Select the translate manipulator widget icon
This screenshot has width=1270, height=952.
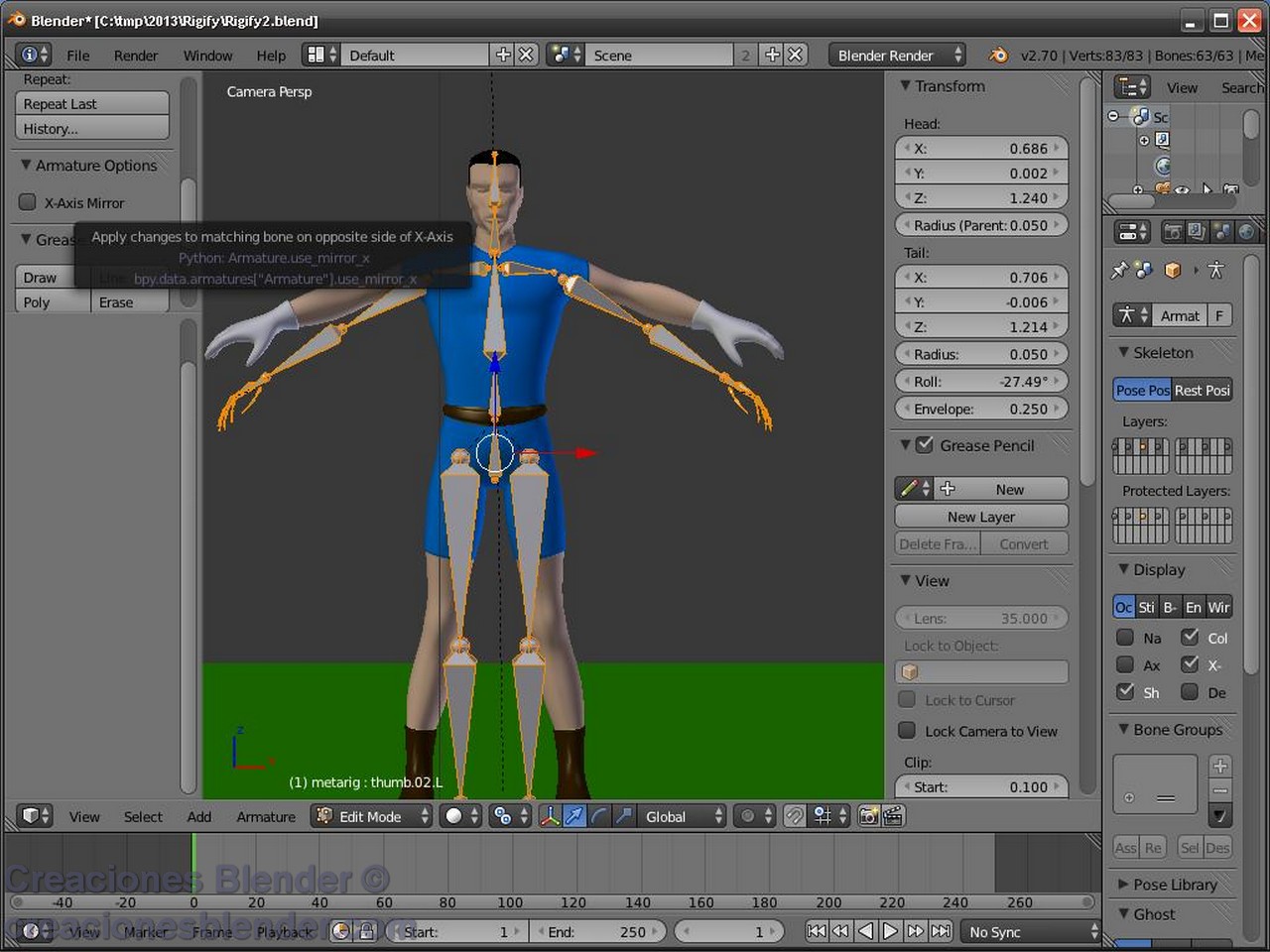pyautogui.click(x=575, y=816)
